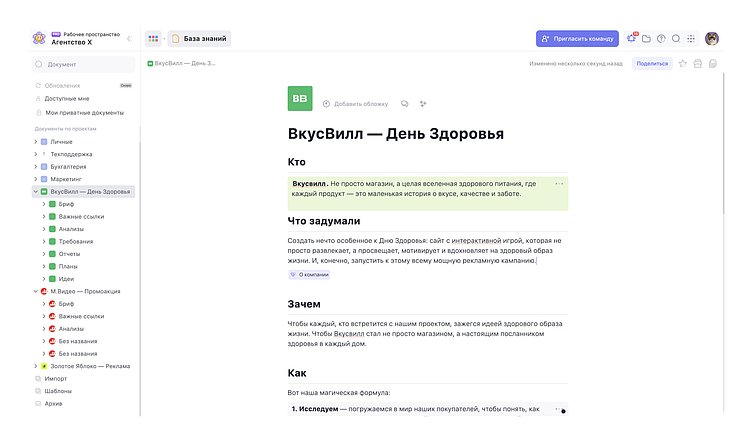
Task: Open notifications bell with red badge
Action: click(632, 38)
